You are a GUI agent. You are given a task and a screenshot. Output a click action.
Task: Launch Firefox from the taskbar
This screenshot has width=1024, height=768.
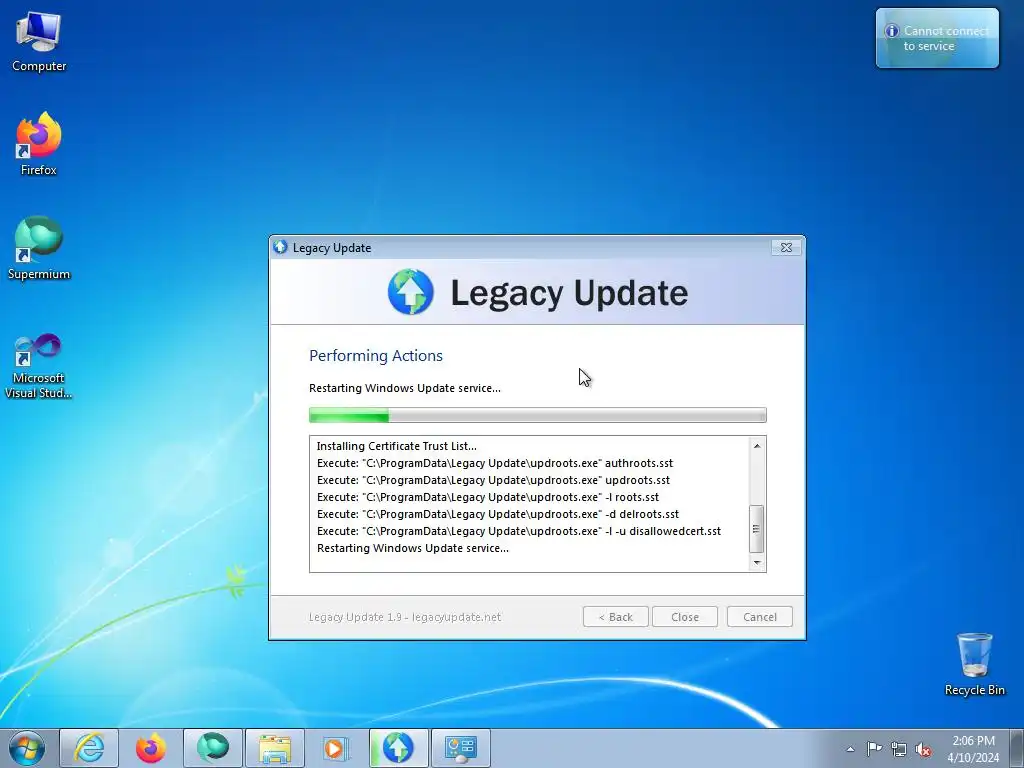(x=151, y=748)
